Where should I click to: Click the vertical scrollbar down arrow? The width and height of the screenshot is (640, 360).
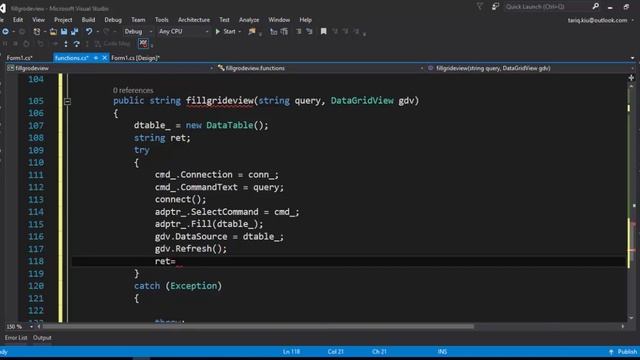[631, 318]
